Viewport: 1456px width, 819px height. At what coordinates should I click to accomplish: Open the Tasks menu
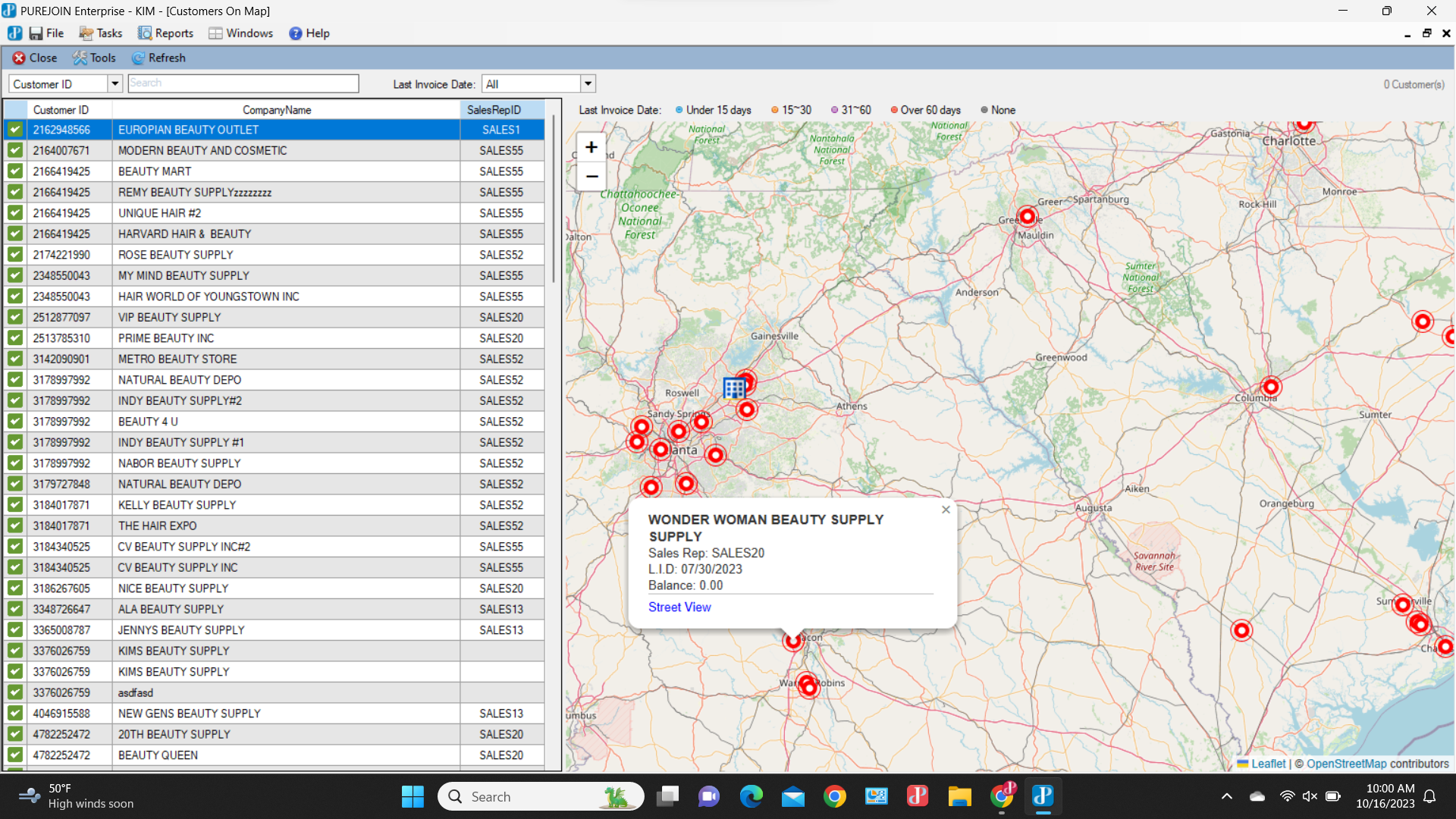coord(101,33)
